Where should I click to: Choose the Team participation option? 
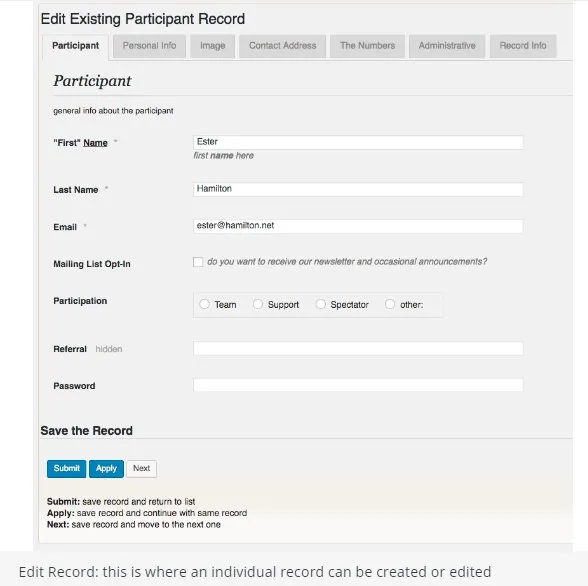click(204, 304)
